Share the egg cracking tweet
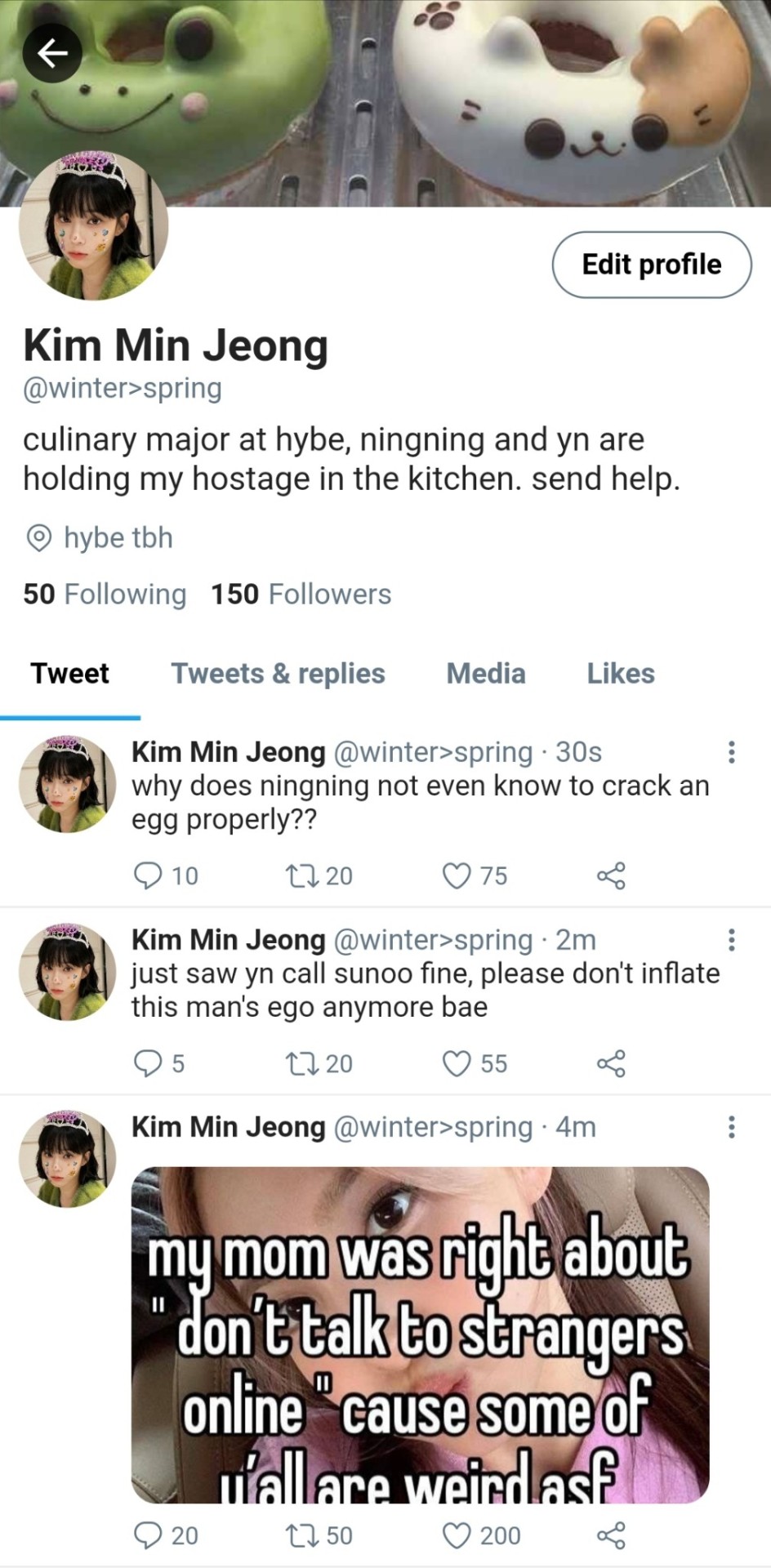Image resolution: width=771 pixels, height=1568 pixels. (x=611, y=875)
